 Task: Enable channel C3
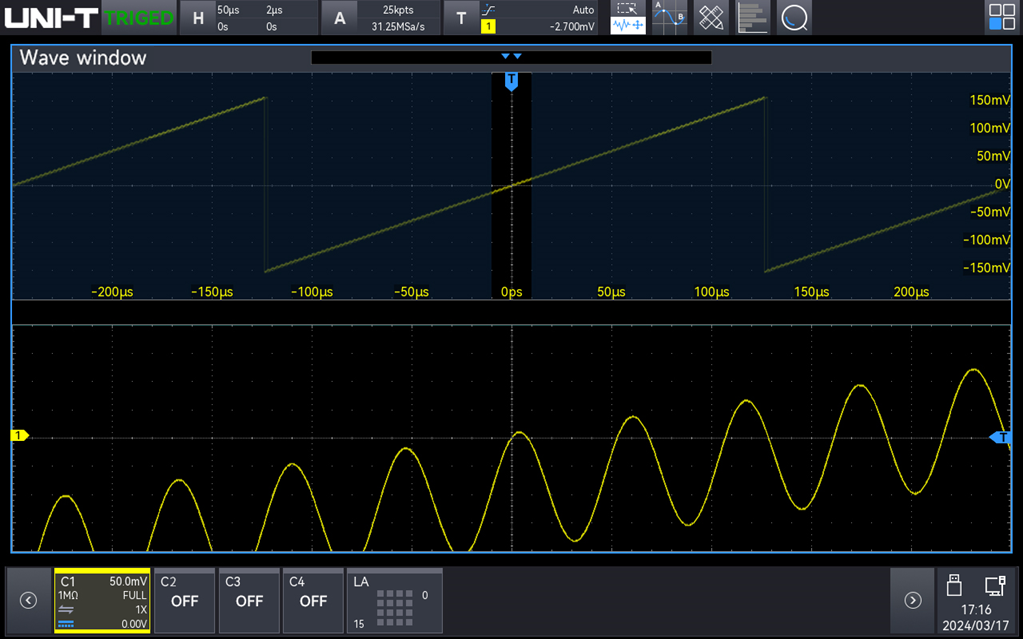[x=249, y=601]
